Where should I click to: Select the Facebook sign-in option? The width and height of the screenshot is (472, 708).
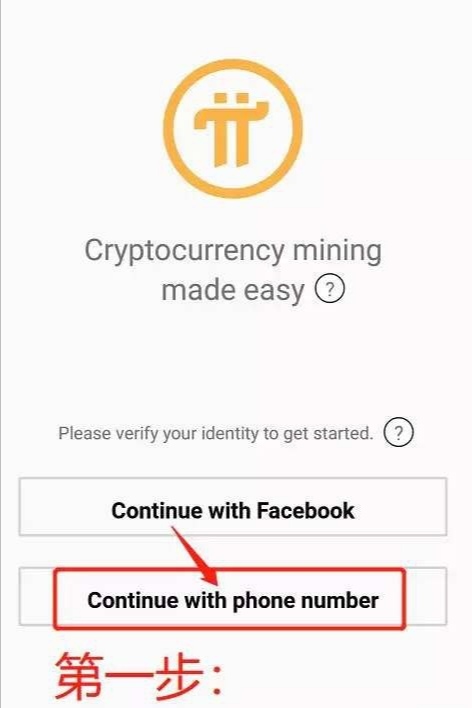(233, 507)
